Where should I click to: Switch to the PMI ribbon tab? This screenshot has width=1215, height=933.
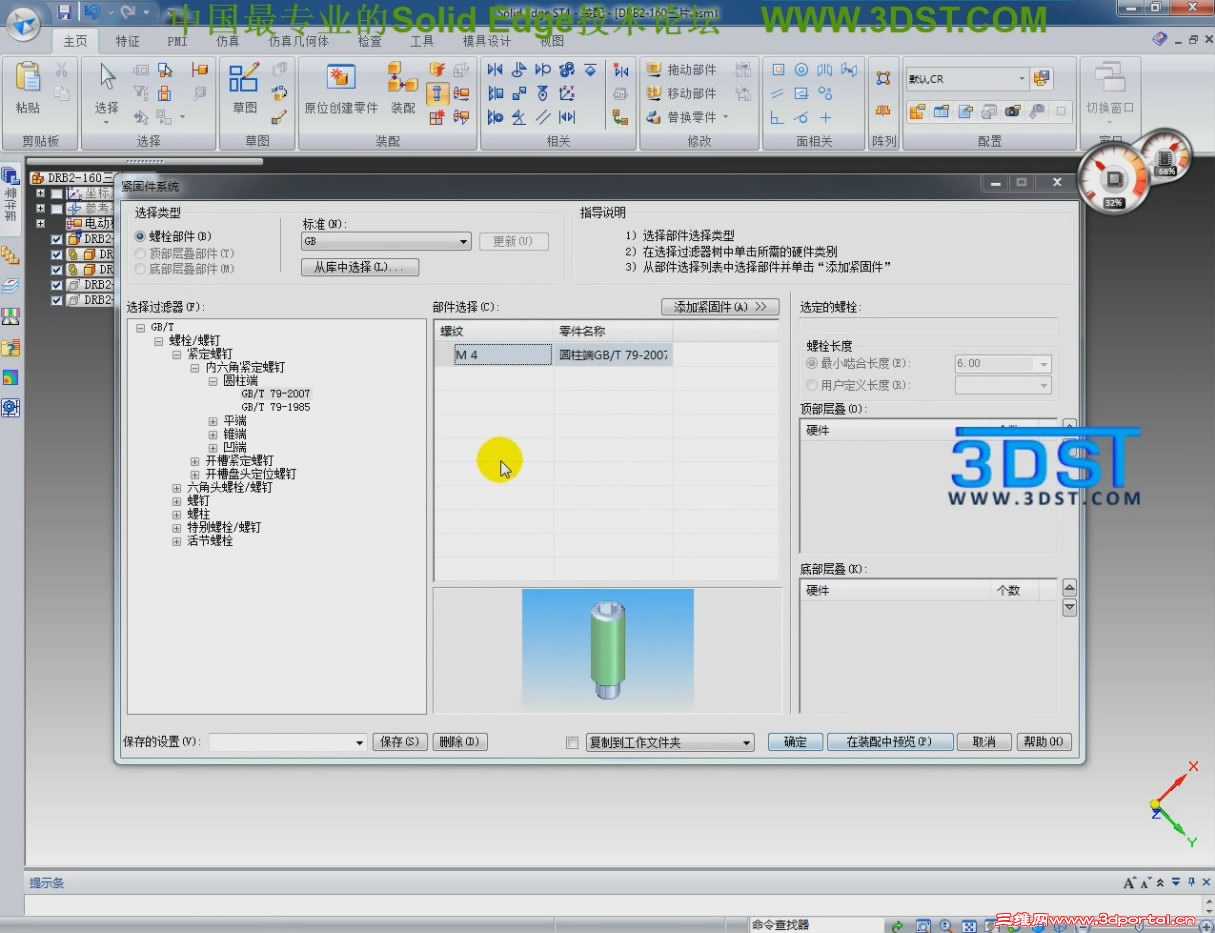point(177,41)
